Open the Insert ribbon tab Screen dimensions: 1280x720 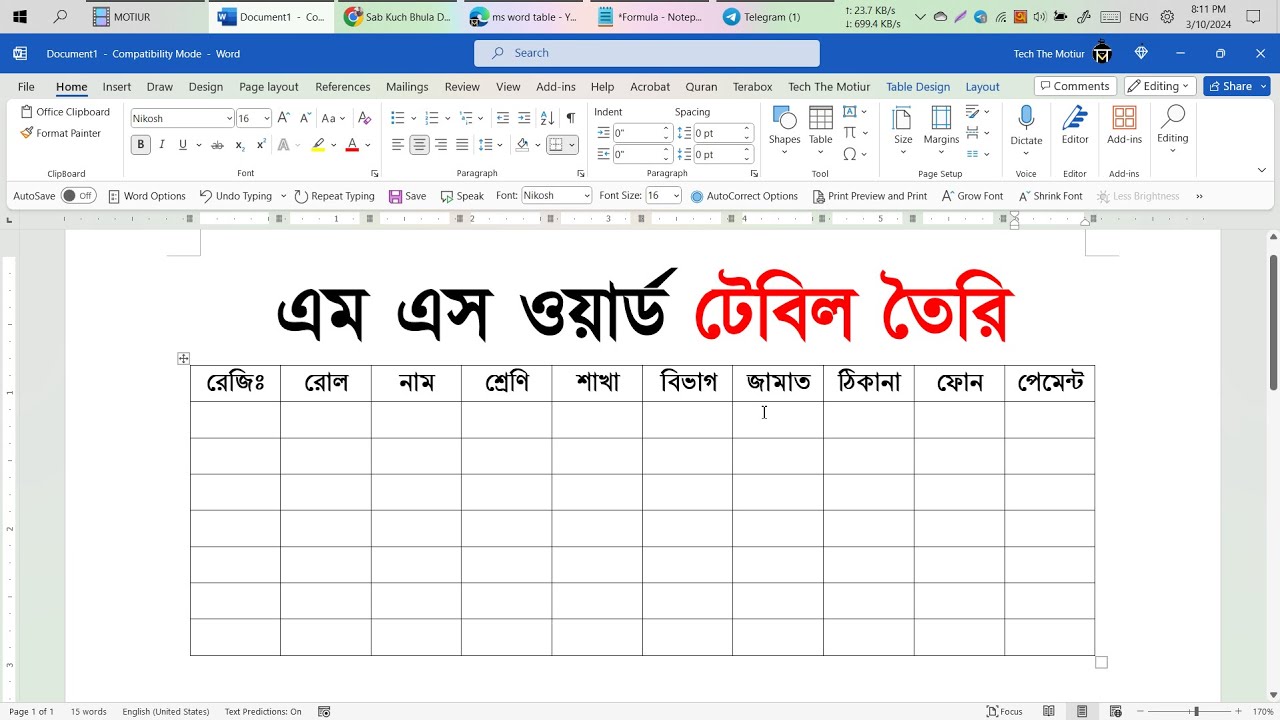point(117,87)
